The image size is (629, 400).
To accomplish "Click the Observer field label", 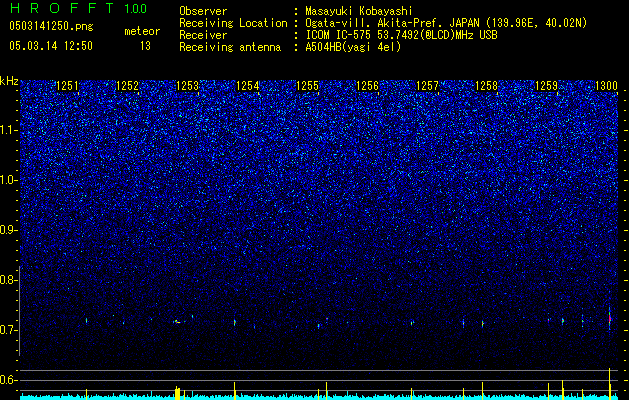I will [x=203, y=11].
